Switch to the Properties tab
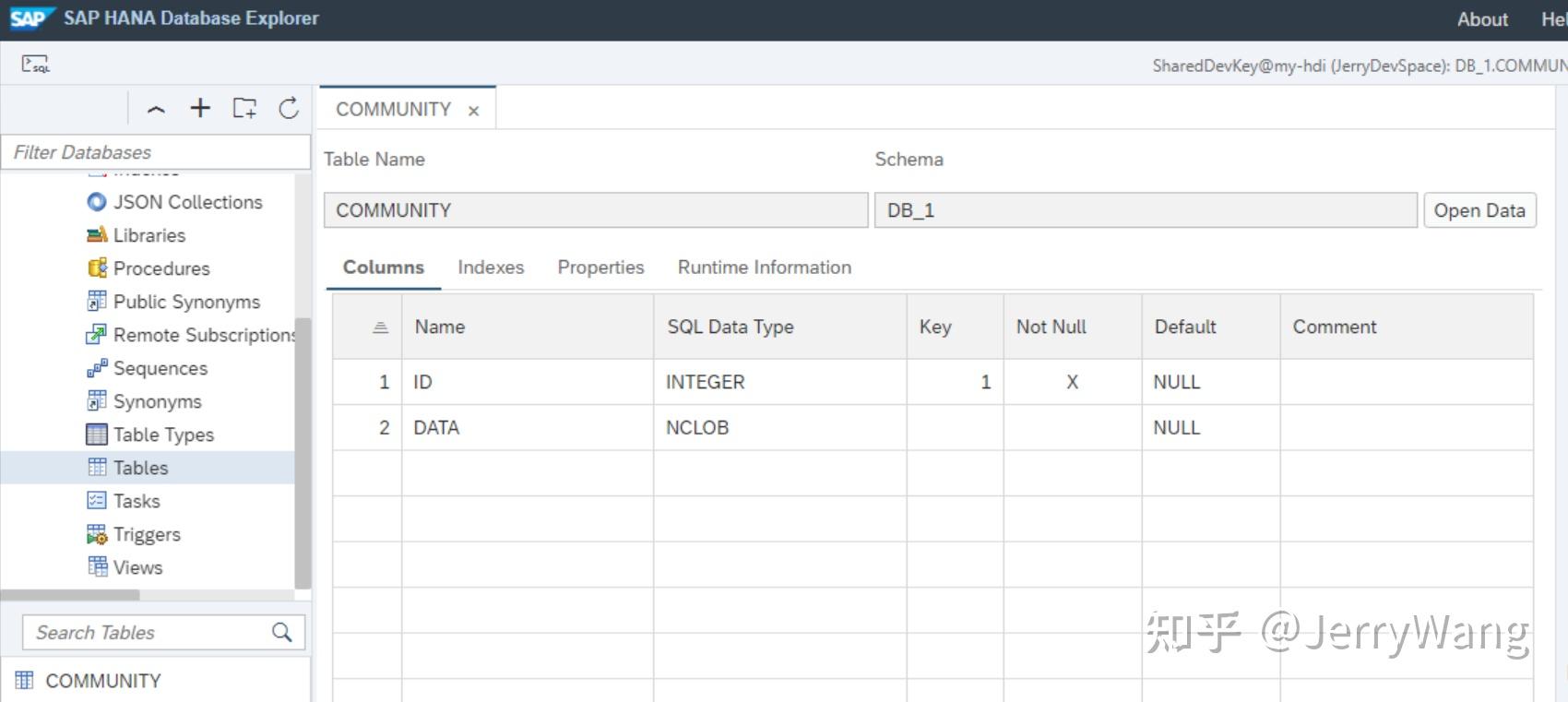This screenshot has height=702, width=1568. click(600, 268)
